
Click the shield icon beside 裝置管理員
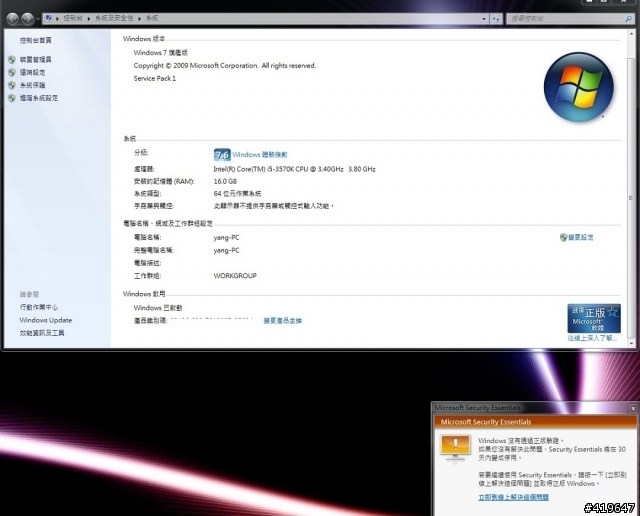click(x=12, y=60)
